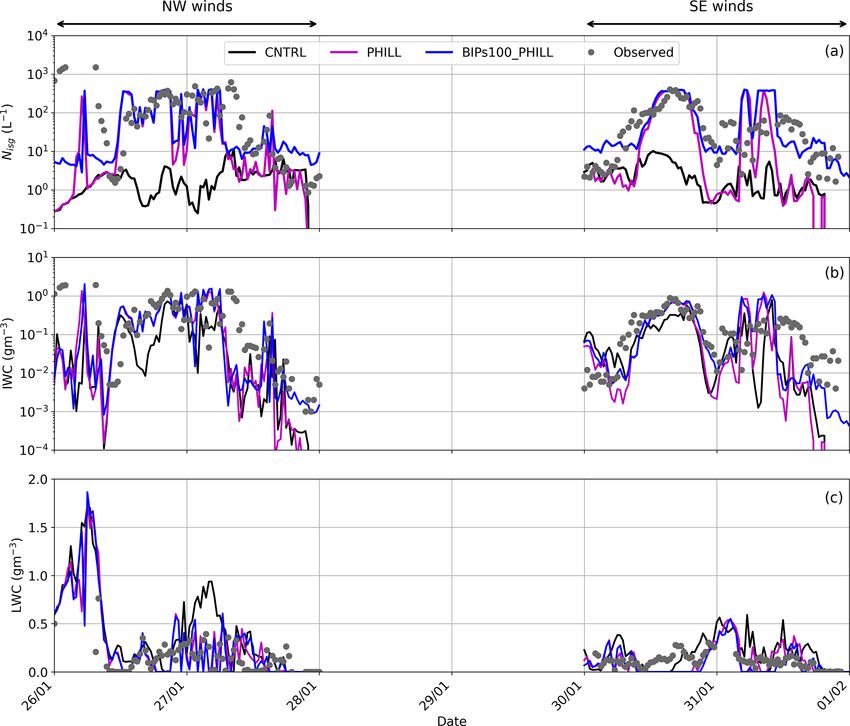
Task: Click the 2.0 tick on LWC axis
Action: click(38, 480)
